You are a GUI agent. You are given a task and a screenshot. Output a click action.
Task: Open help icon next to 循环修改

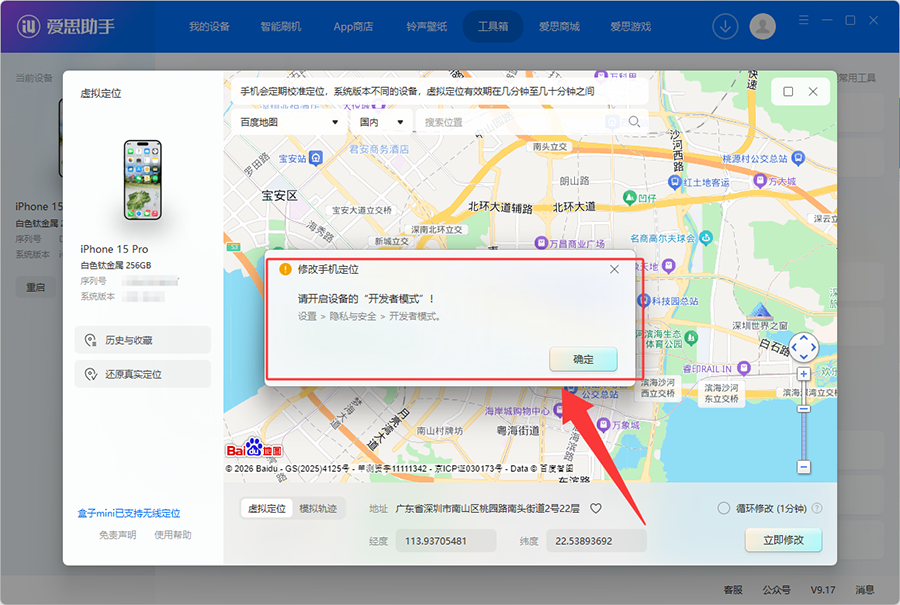click(x=817, y=508)
